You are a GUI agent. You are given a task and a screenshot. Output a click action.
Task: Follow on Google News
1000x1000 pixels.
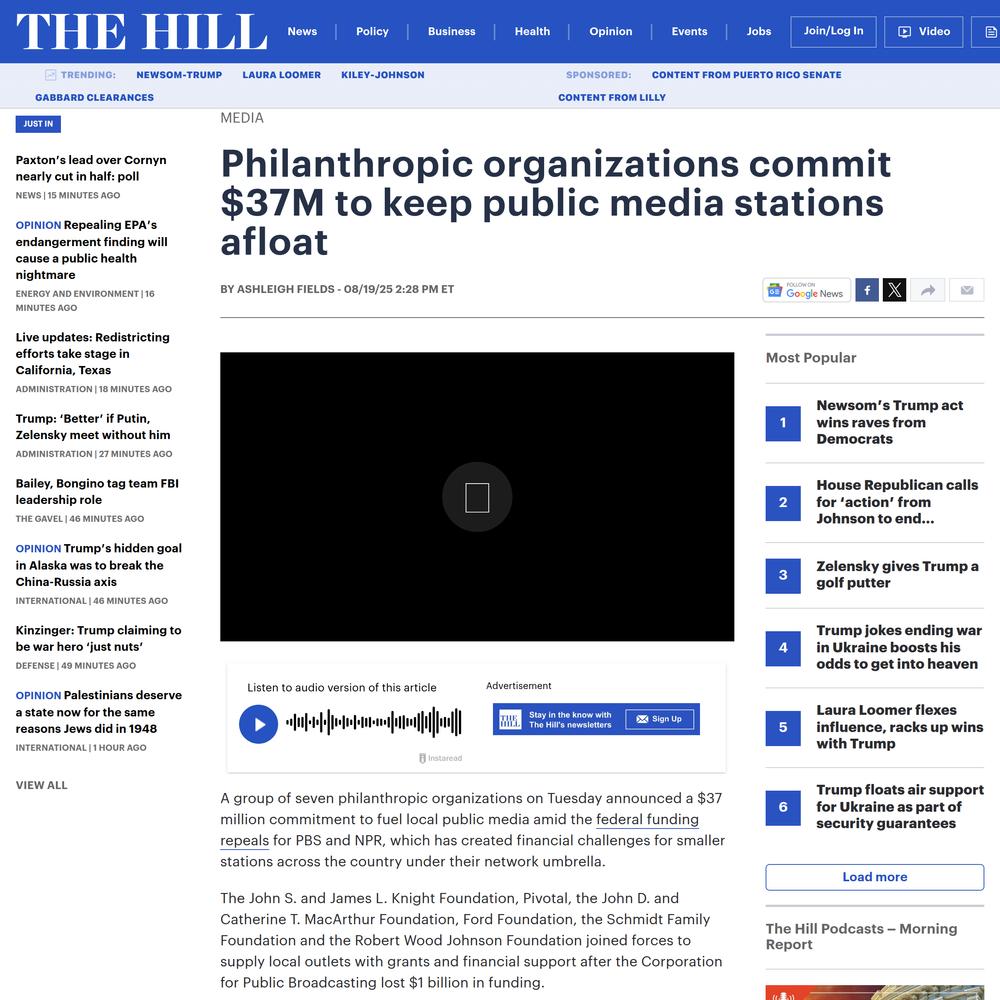807,290
